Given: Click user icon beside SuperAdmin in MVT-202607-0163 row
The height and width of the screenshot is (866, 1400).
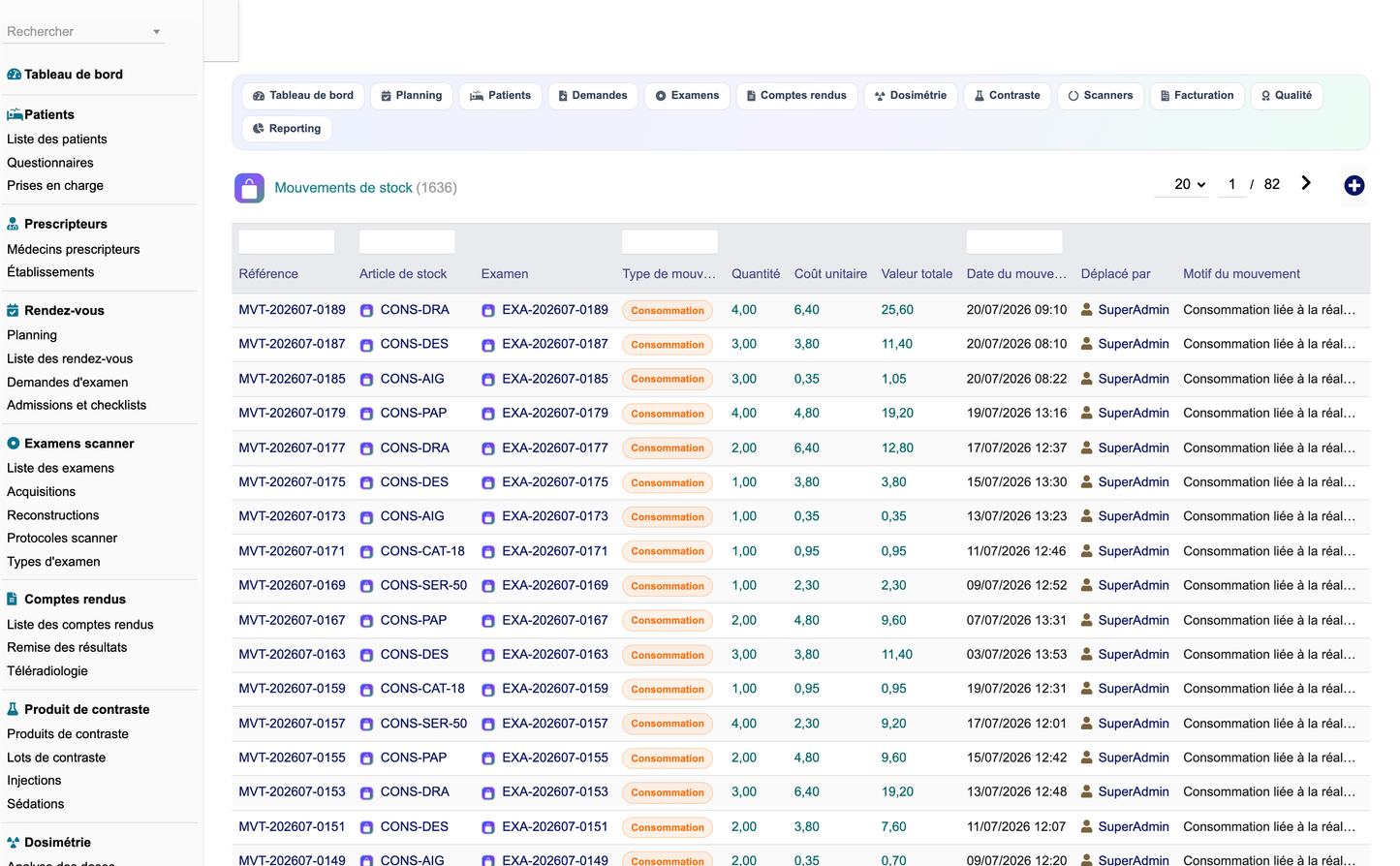Looking at the screenshot, I should 1087,655.
